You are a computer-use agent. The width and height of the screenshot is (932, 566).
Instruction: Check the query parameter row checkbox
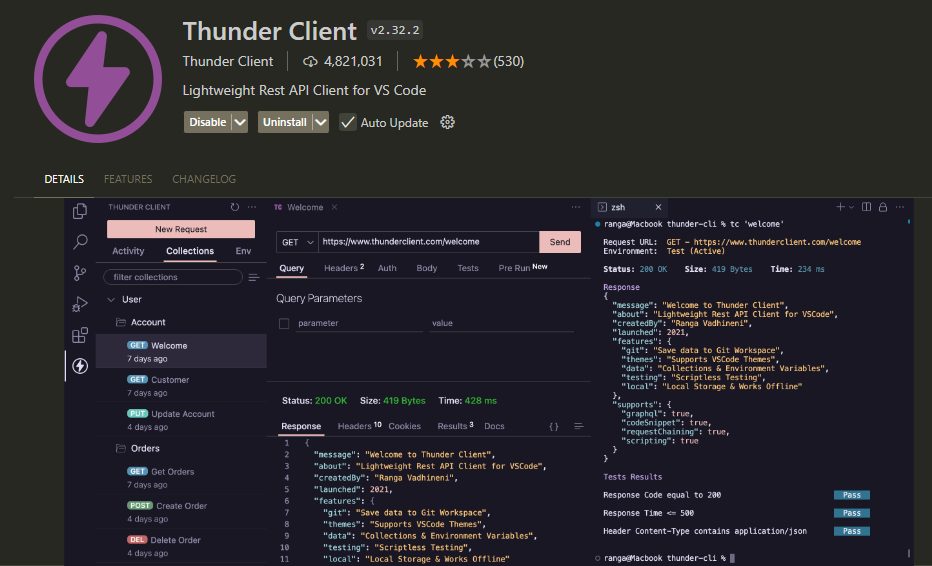click(284, 323)
